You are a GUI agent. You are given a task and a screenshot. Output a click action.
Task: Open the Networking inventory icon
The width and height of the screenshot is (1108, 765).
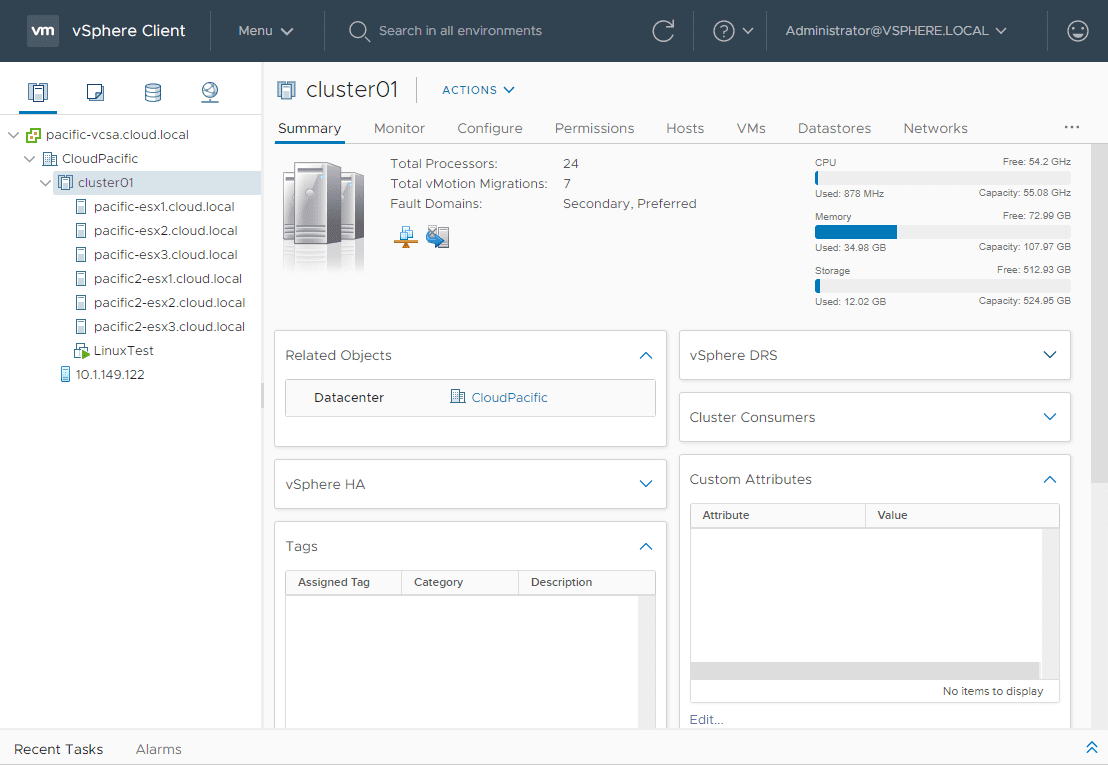210,93
